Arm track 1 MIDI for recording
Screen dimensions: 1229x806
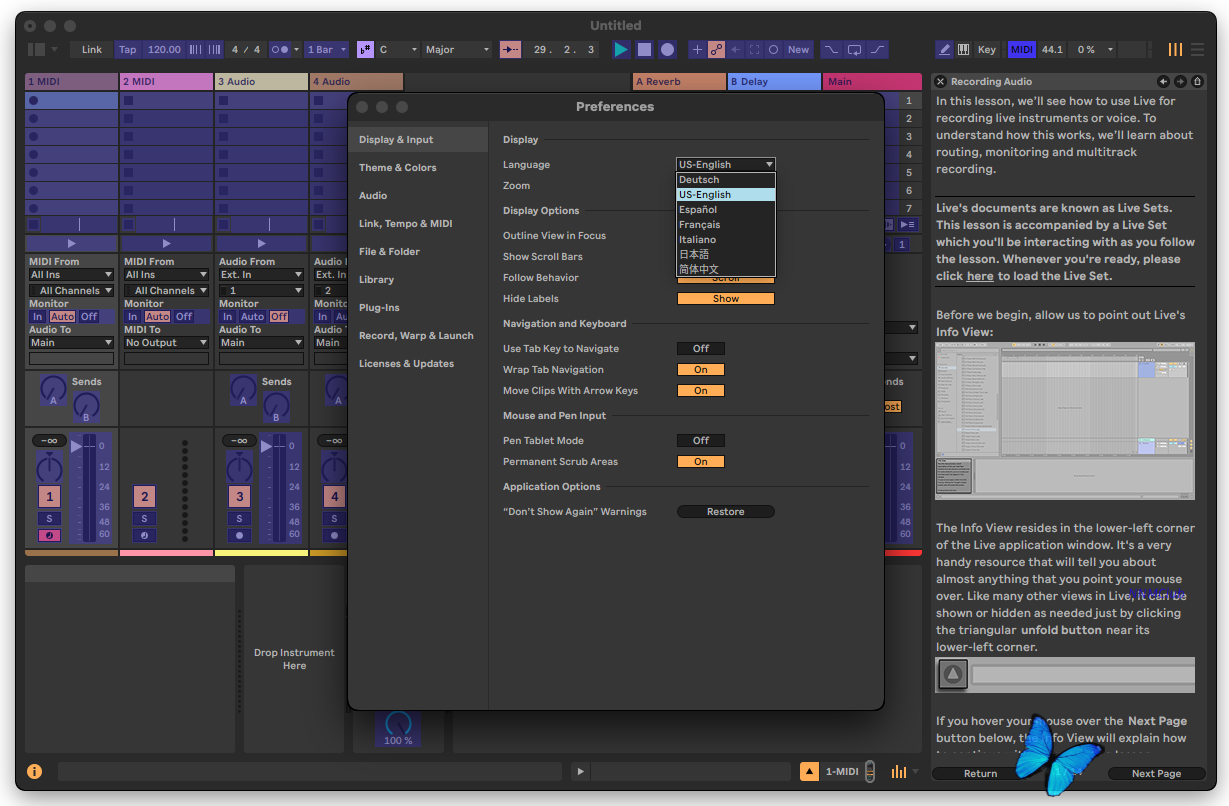point(49,535)
